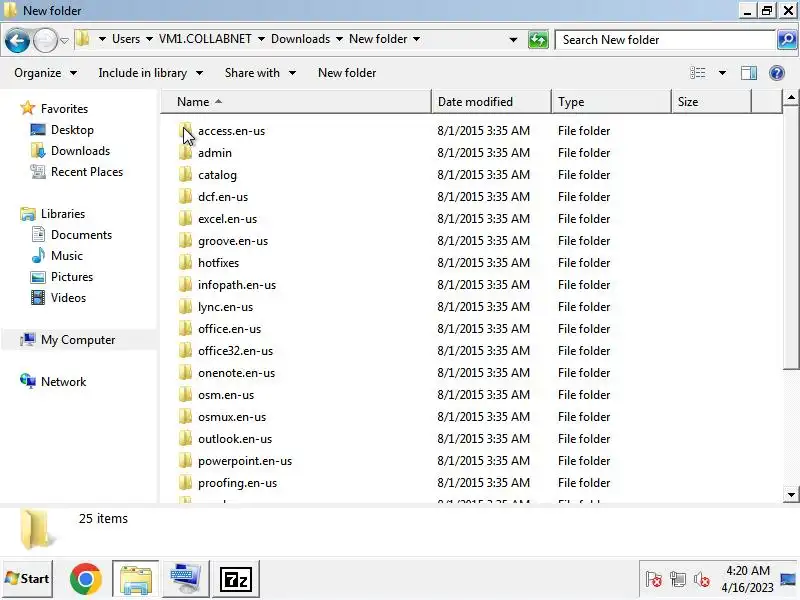This screenshot has width=800, height=600.
Task: Select the groove.en-us folder name
Action: coord(233,241)
